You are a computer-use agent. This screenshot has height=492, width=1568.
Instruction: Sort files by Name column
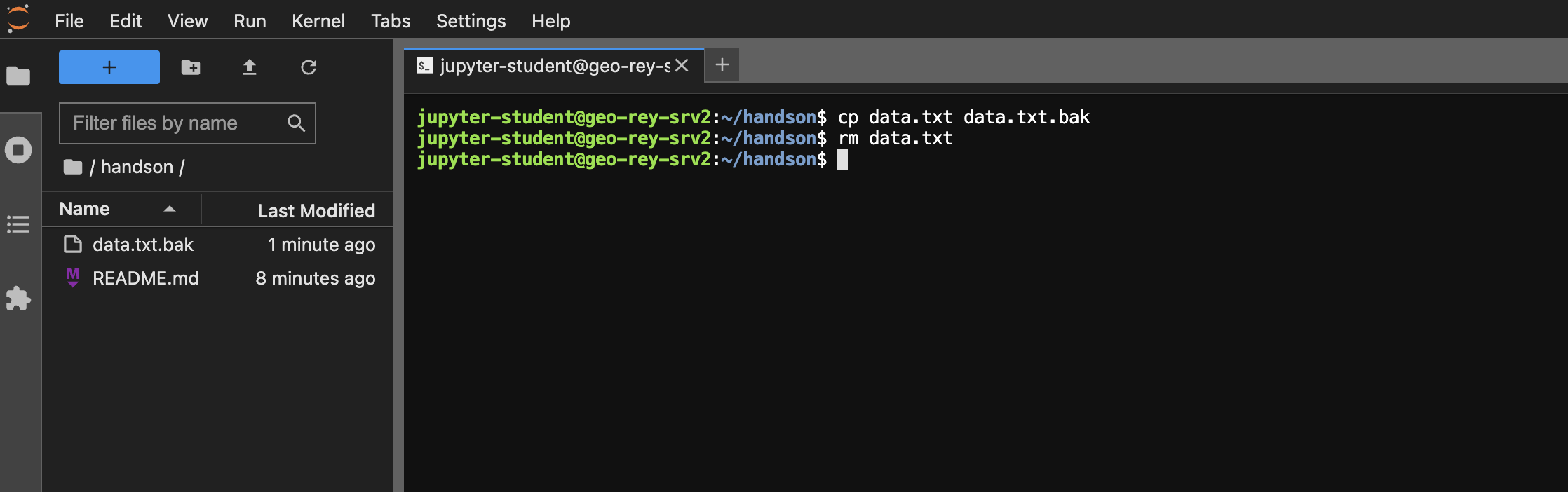85,209
